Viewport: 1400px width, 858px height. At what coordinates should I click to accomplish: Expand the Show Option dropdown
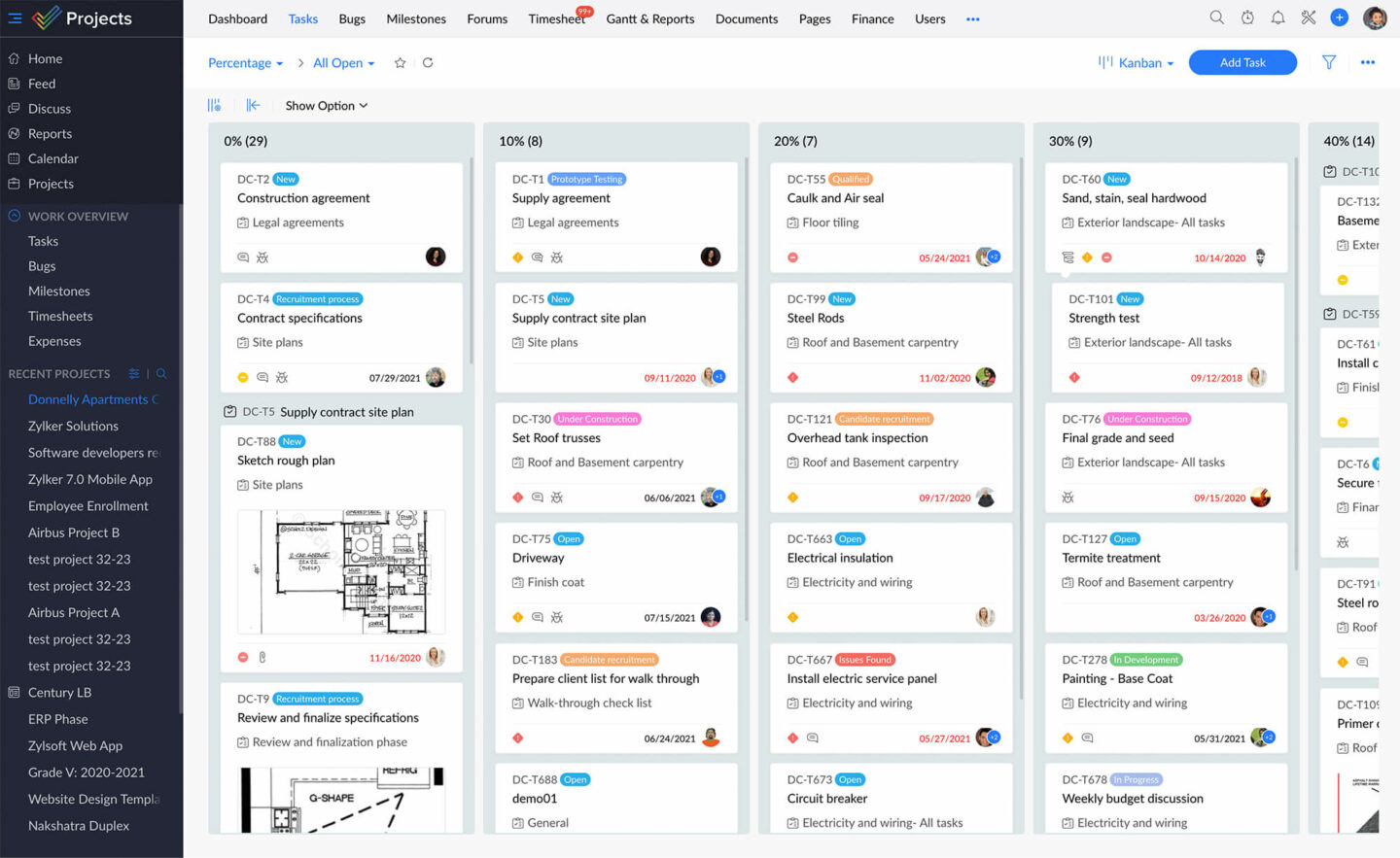(327, 105)
